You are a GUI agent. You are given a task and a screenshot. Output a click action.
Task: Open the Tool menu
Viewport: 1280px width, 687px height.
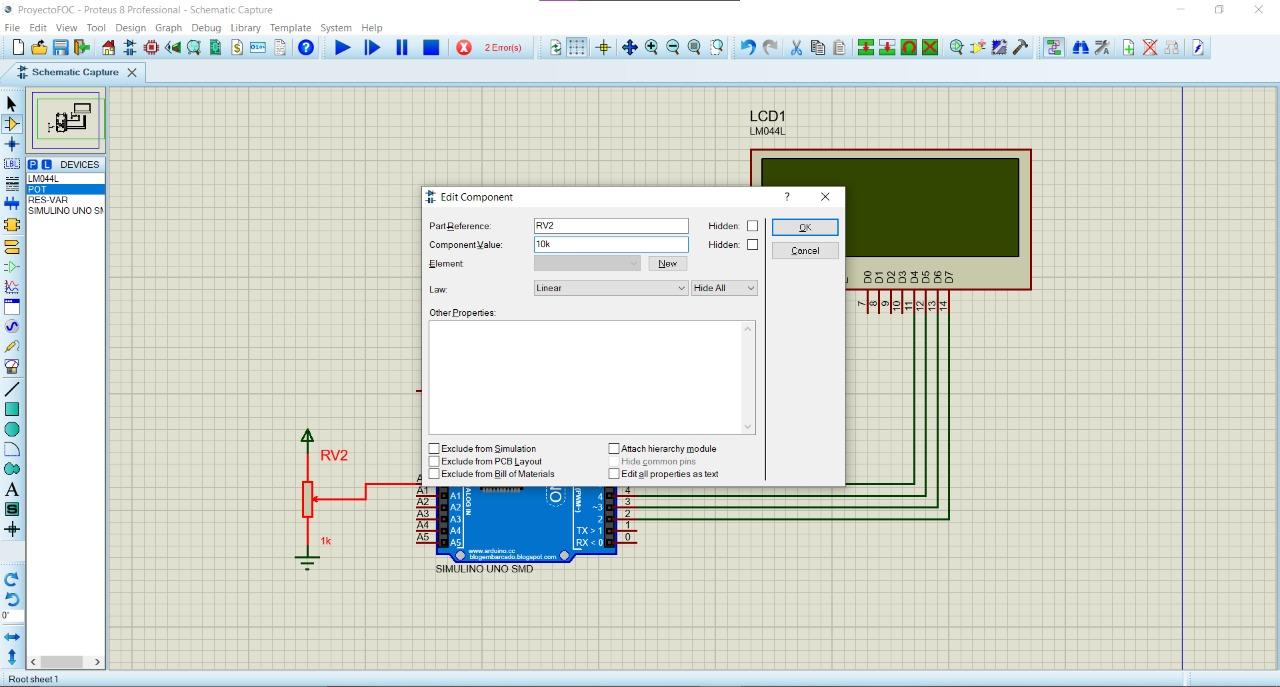coord(96,28)
